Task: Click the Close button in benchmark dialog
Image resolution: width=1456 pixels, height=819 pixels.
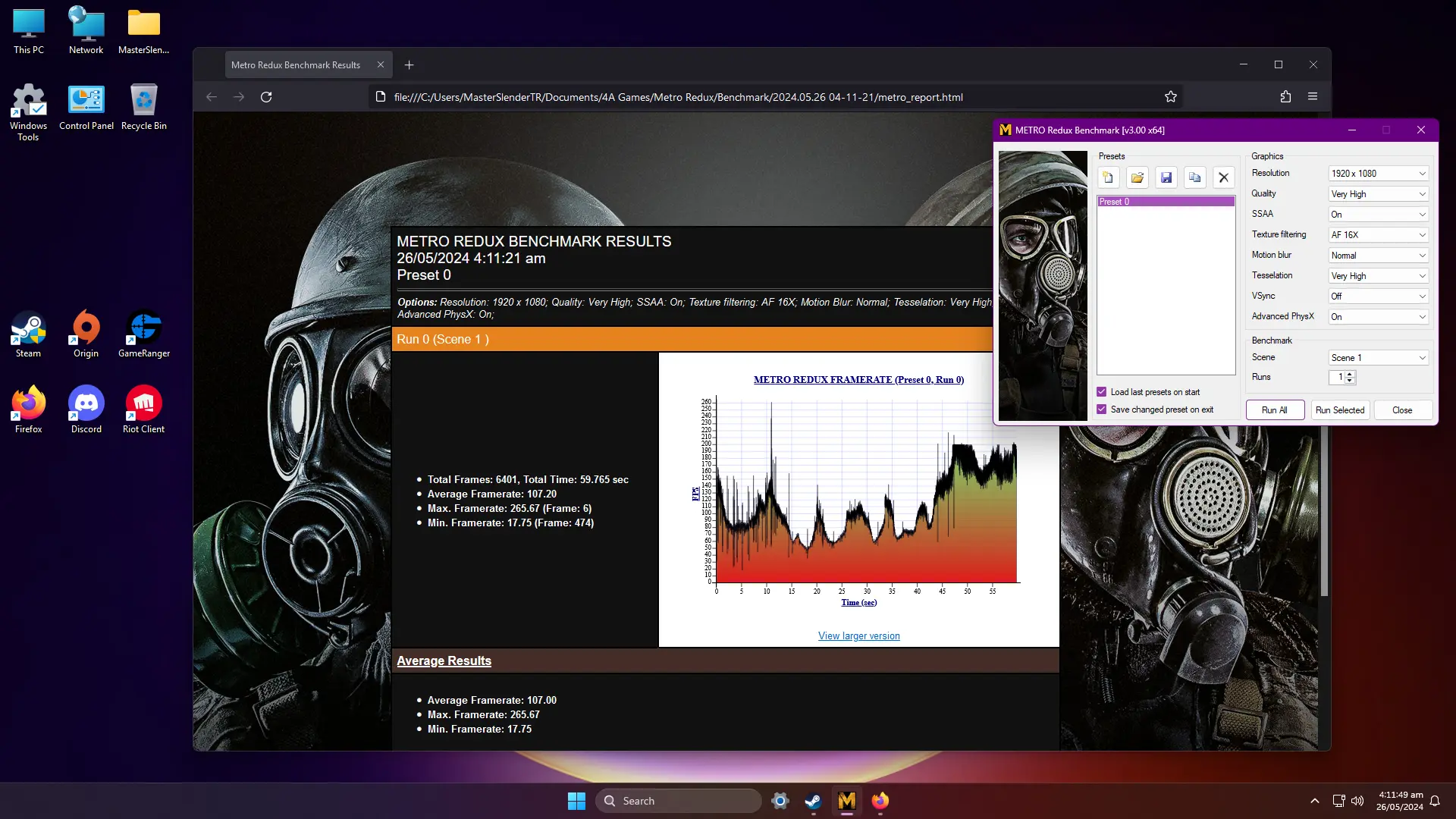Action: coord(1402,410)
